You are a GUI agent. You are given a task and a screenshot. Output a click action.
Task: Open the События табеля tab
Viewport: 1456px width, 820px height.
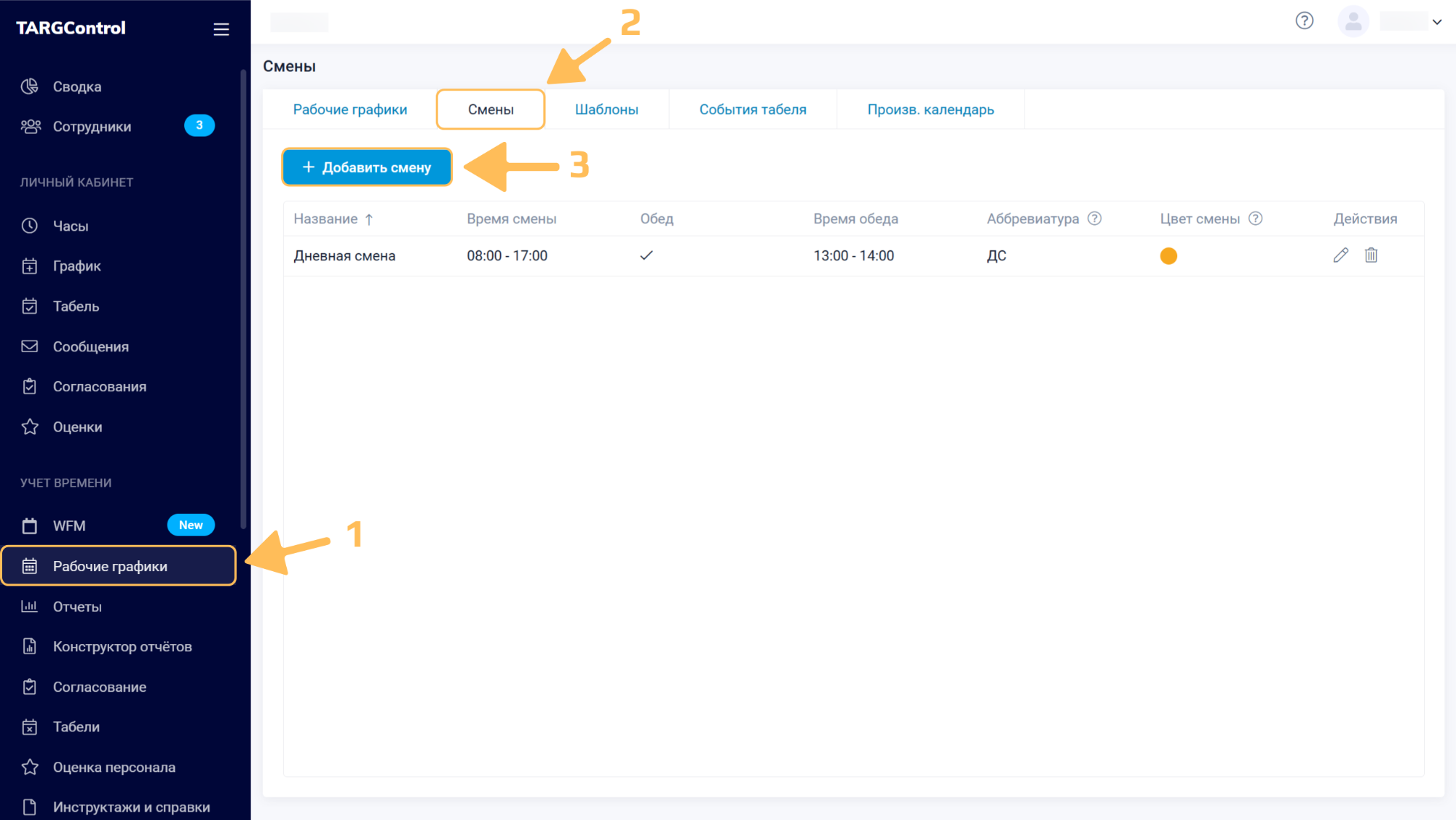[x=753, y=109]
